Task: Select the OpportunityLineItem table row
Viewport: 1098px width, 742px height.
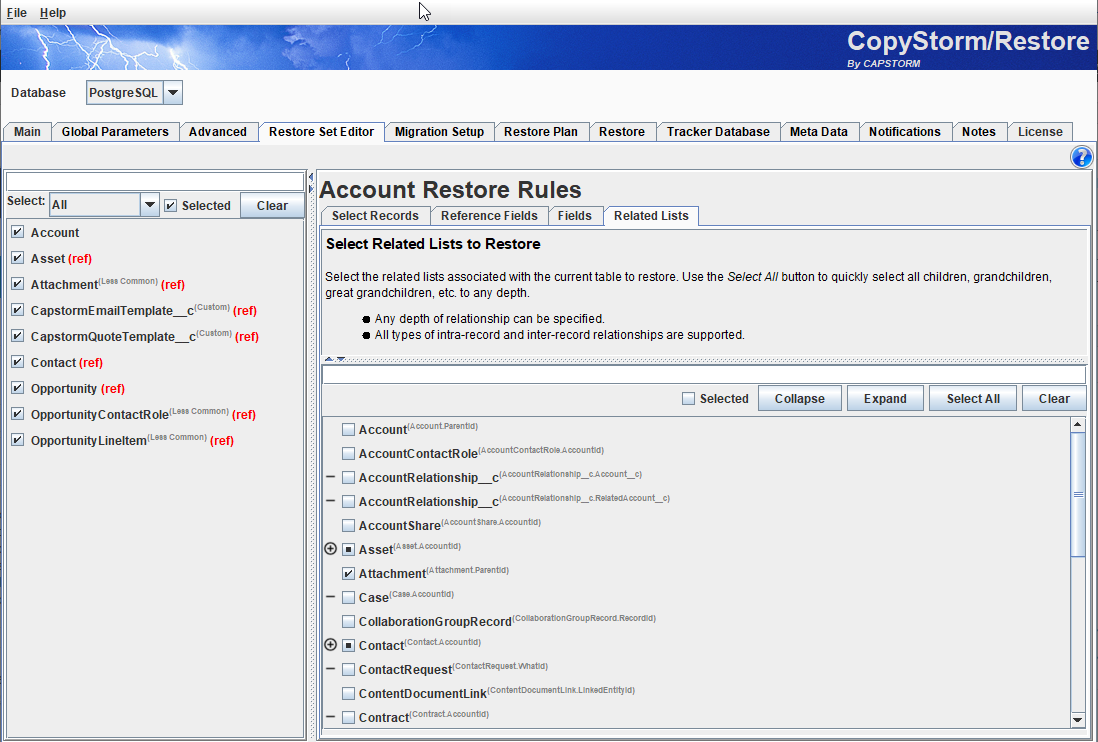Action: point(157,440)
